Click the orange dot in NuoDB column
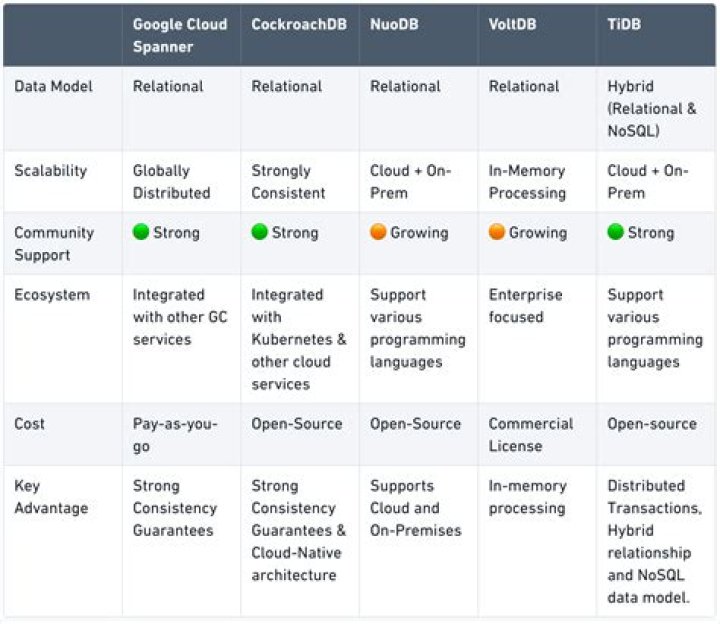 click(378, 232)
